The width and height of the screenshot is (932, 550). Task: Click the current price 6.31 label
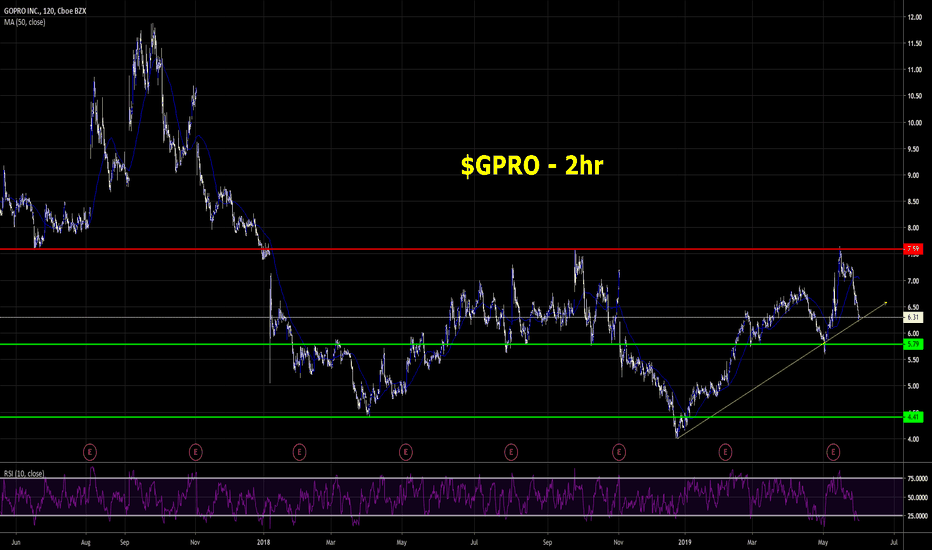pos(913,318)
